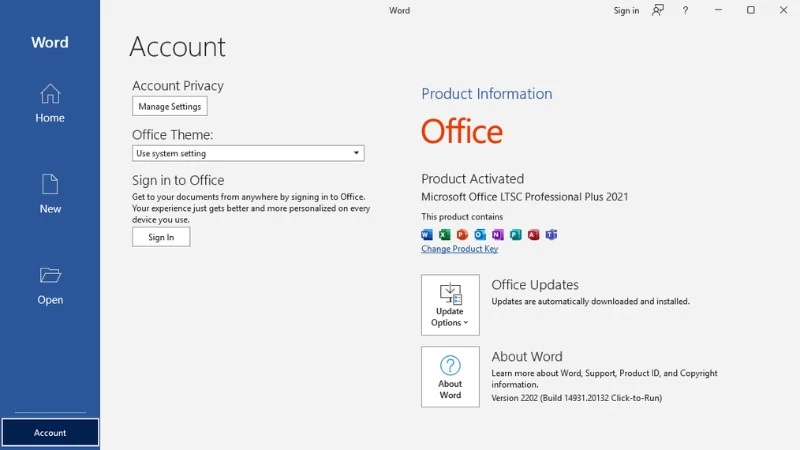
Task: Click Manage Settings under Account Privacy
Action: click(x=170, y=106)
